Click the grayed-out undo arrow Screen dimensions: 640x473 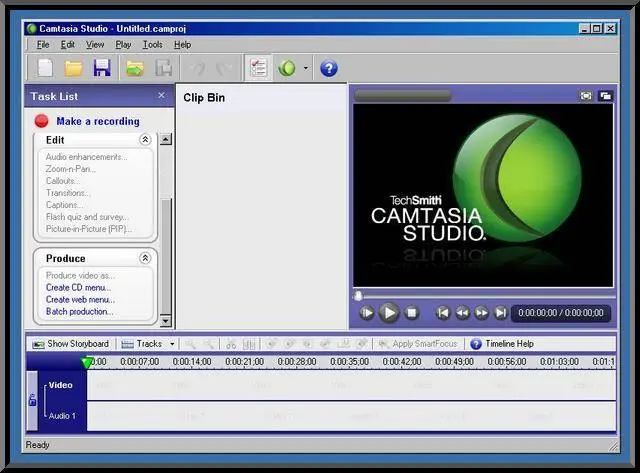pos(198,68)
